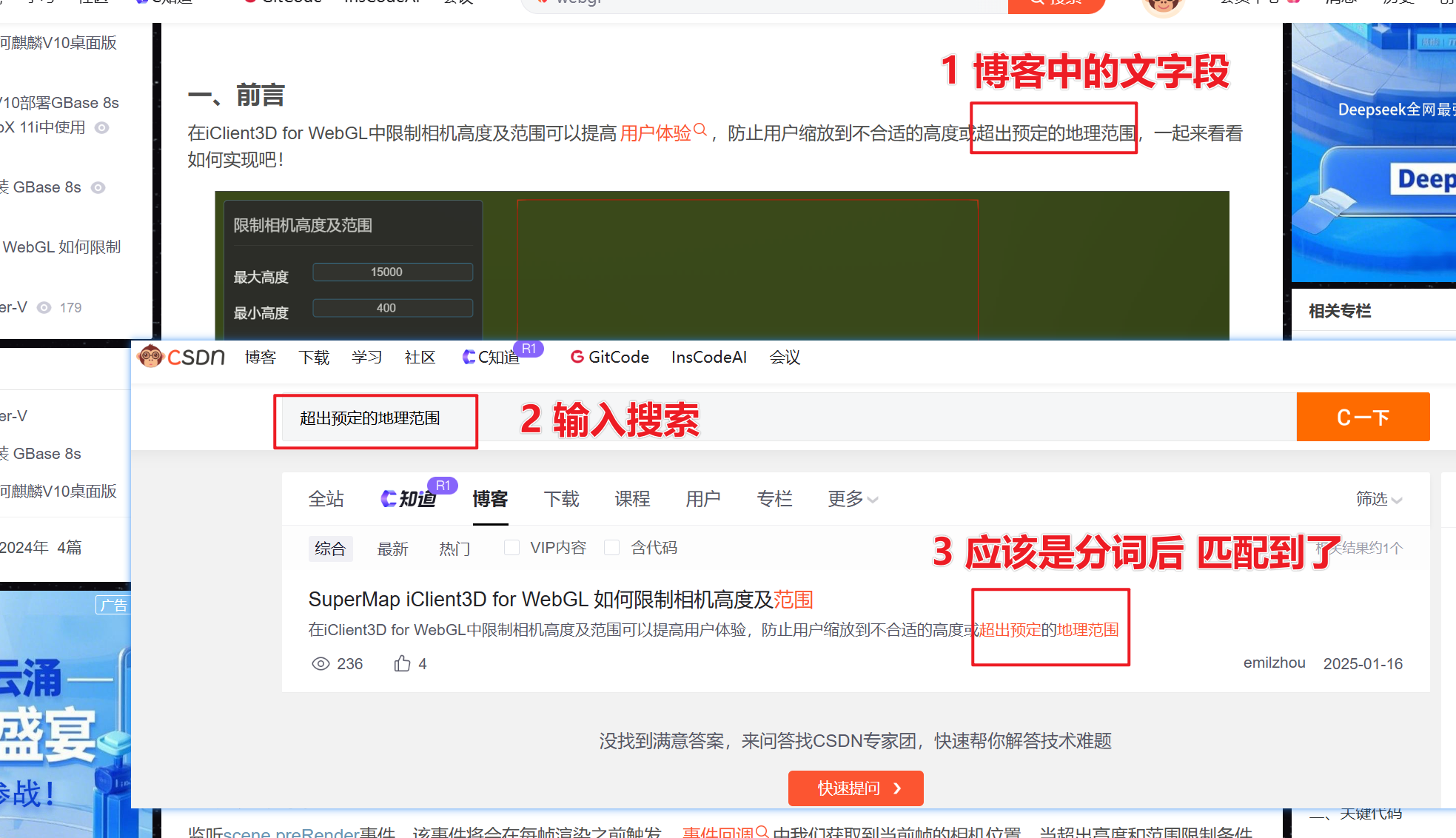
Task: Enable the 含代码 checkbox
Action: coord(611,548)
